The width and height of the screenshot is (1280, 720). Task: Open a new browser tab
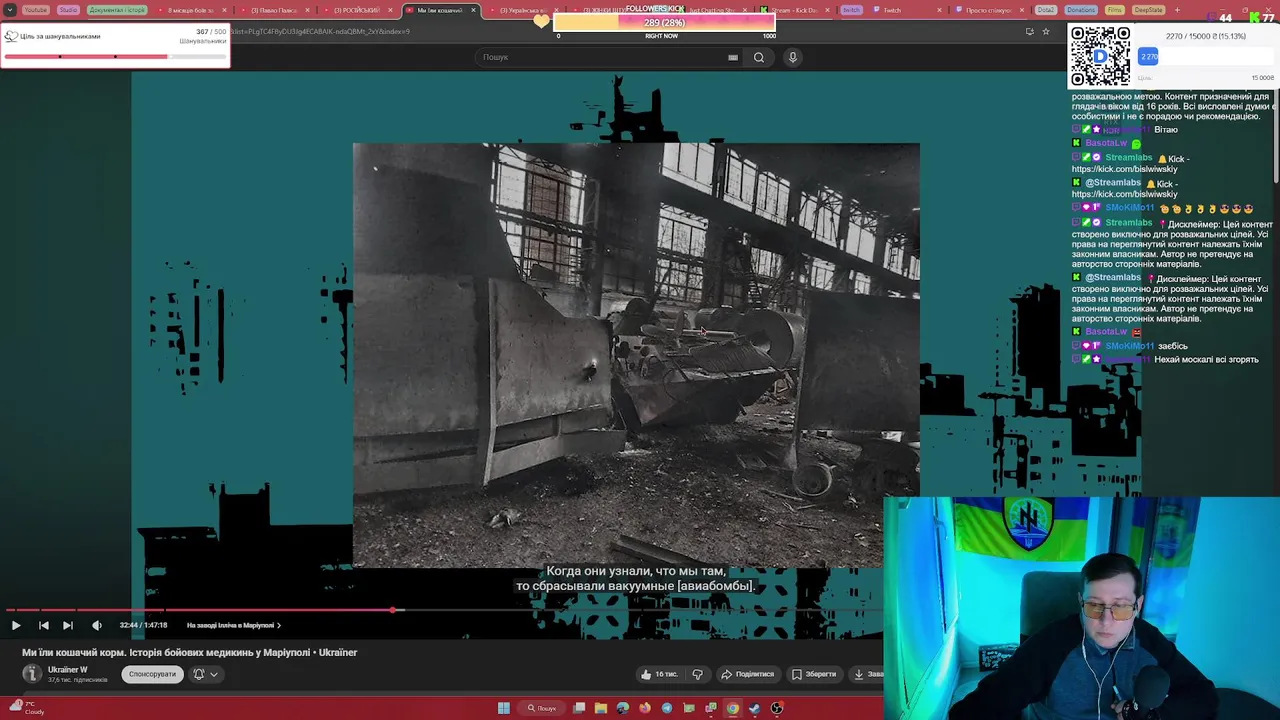[x=1177, y=10]
